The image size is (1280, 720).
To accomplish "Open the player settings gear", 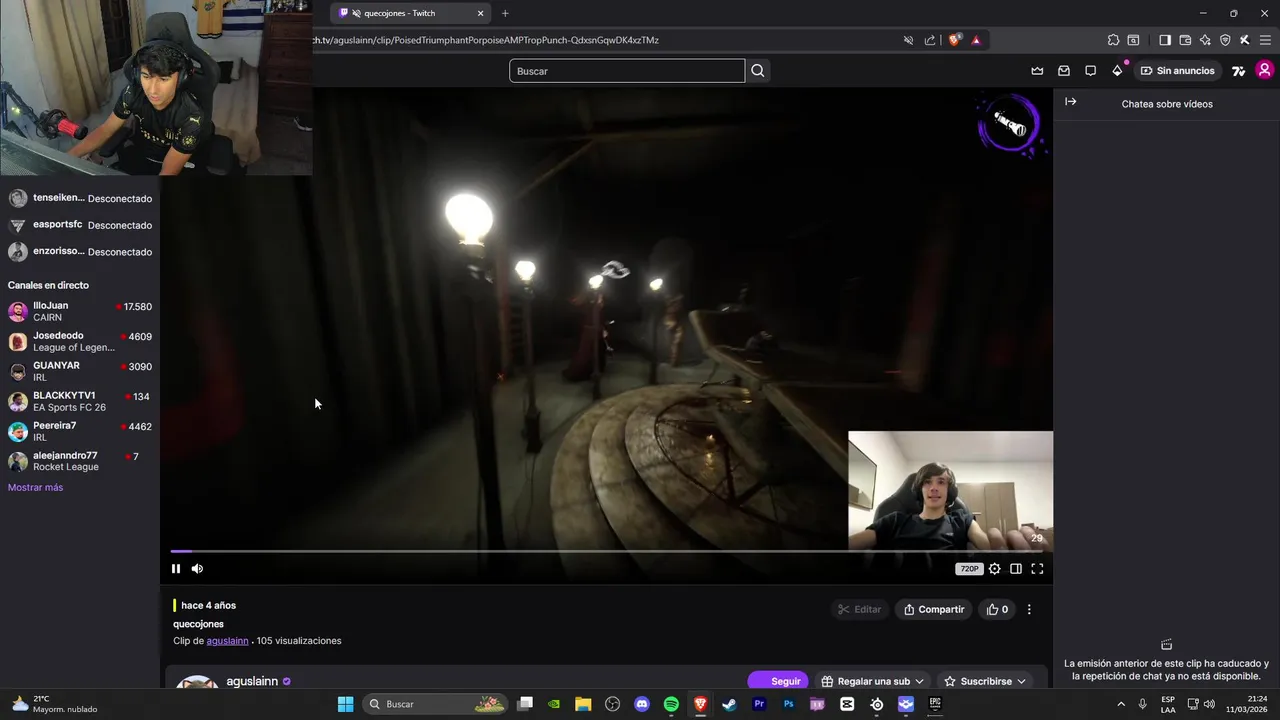I will [994, 569].
